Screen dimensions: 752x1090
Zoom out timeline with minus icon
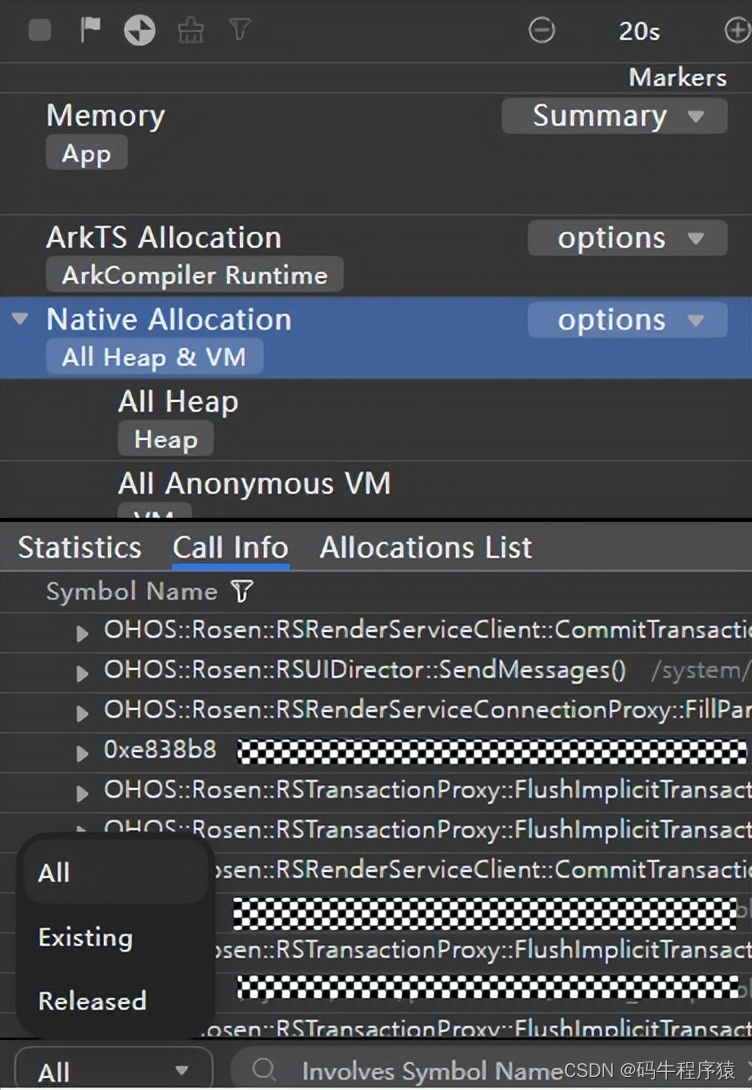[541, 31]
